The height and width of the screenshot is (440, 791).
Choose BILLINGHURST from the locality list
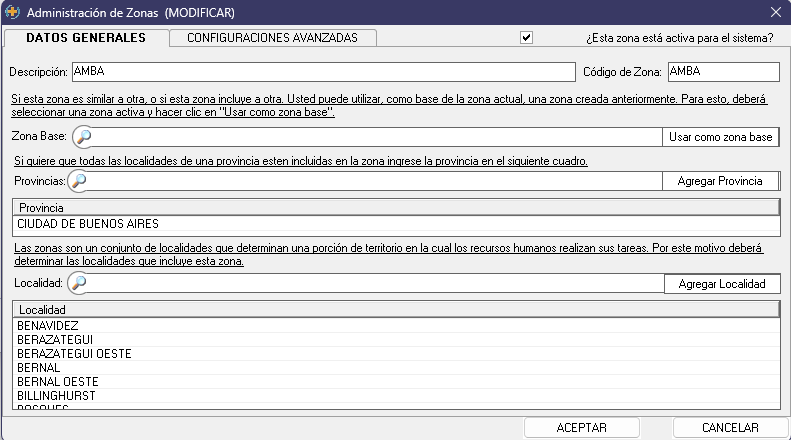coord(56,396)
